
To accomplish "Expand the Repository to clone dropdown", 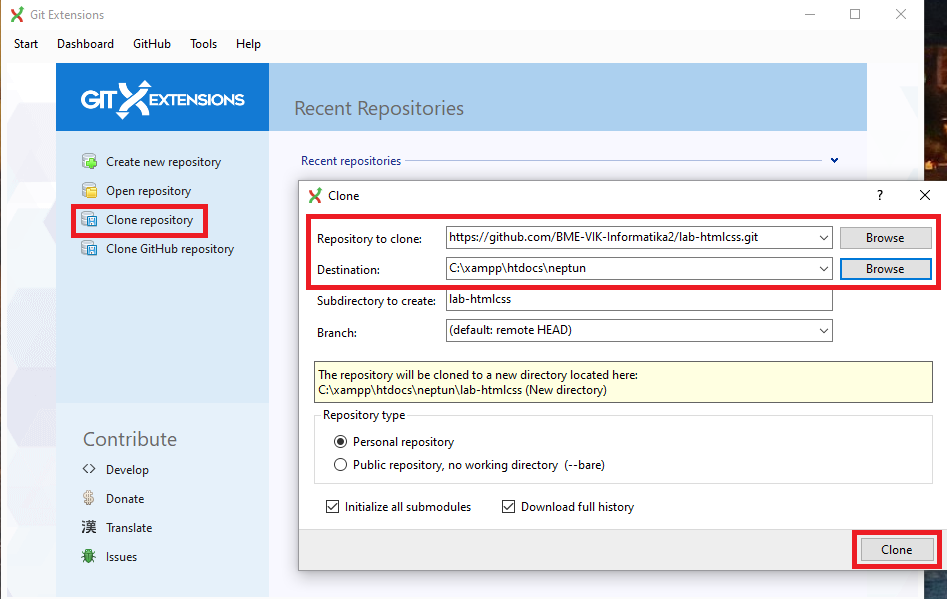I will [823, 238].
